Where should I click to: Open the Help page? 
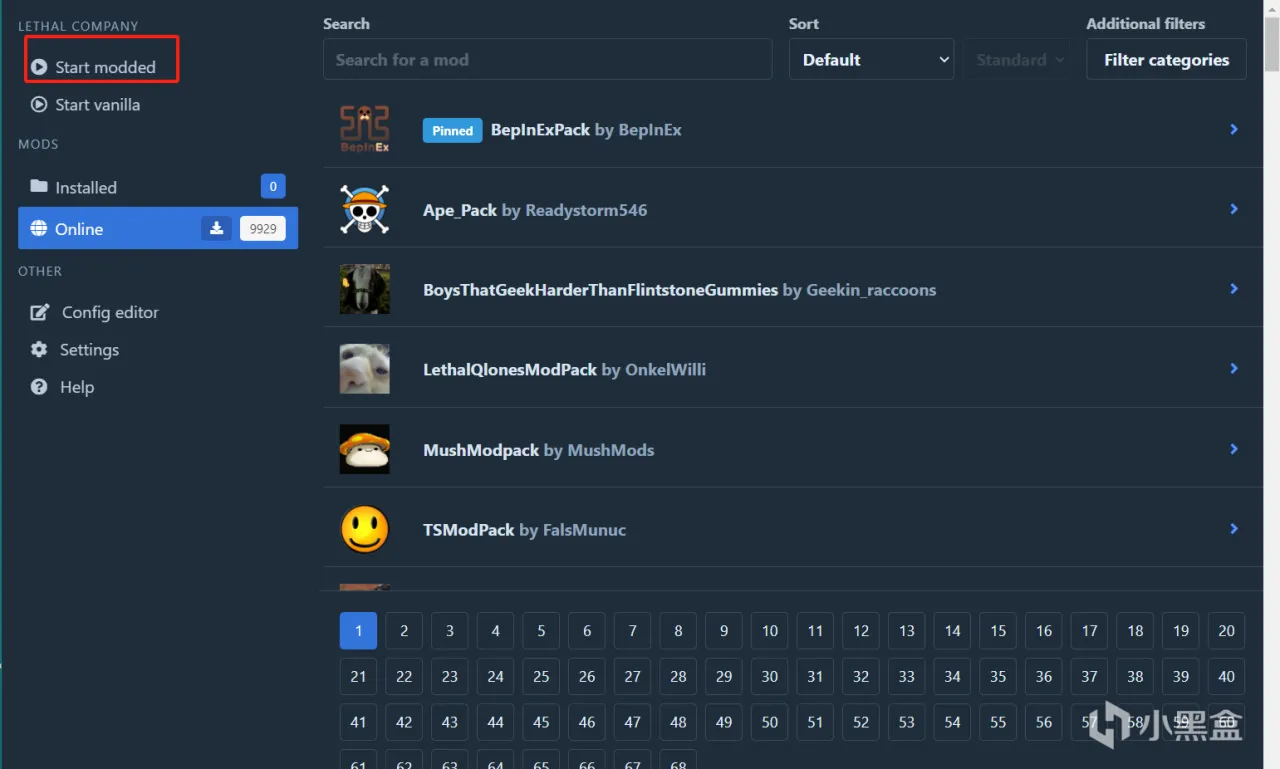pos(76,387)
